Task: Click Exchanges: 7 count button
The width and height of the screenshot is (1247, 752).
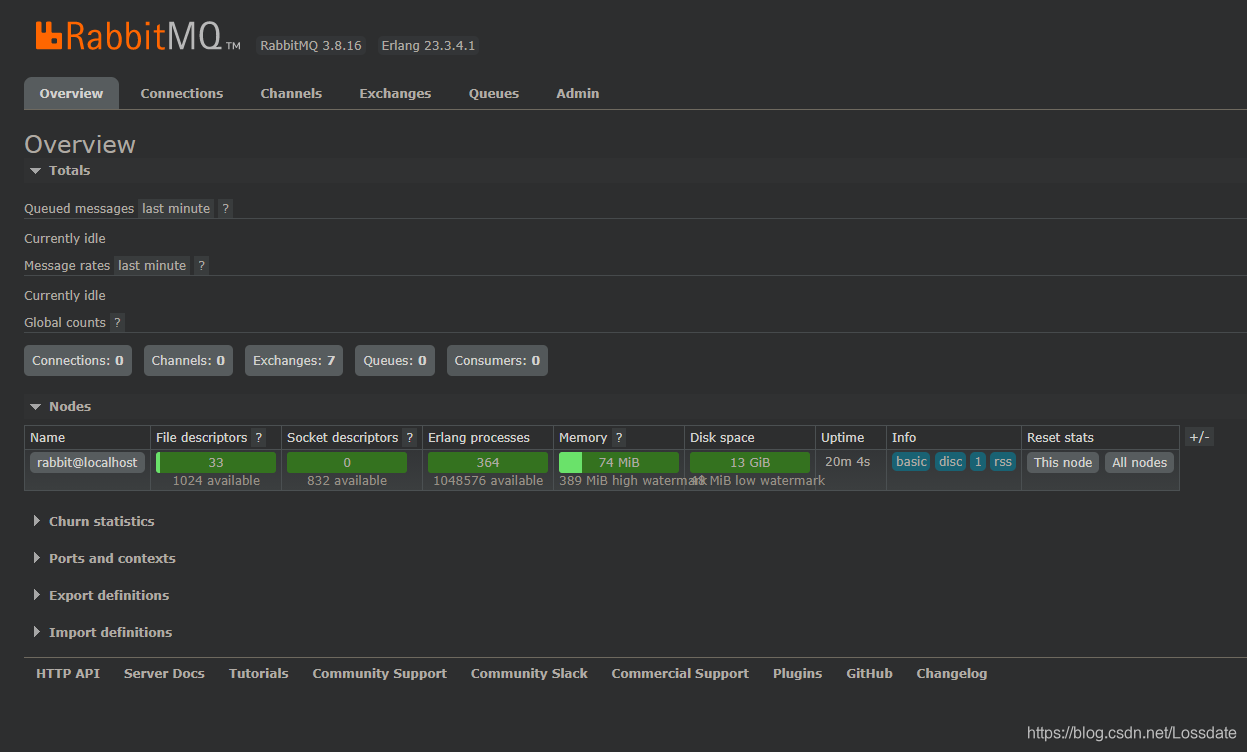Action: coord(294,361)
